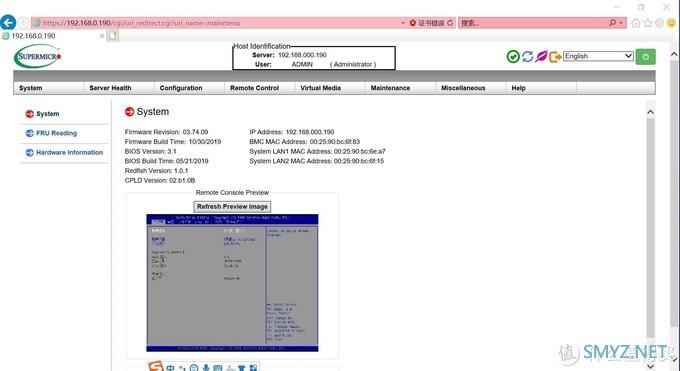Click the inner pane scroll up arrow
Screen dimensions: 680x371
pyautogui.click(x=650, y=112)
